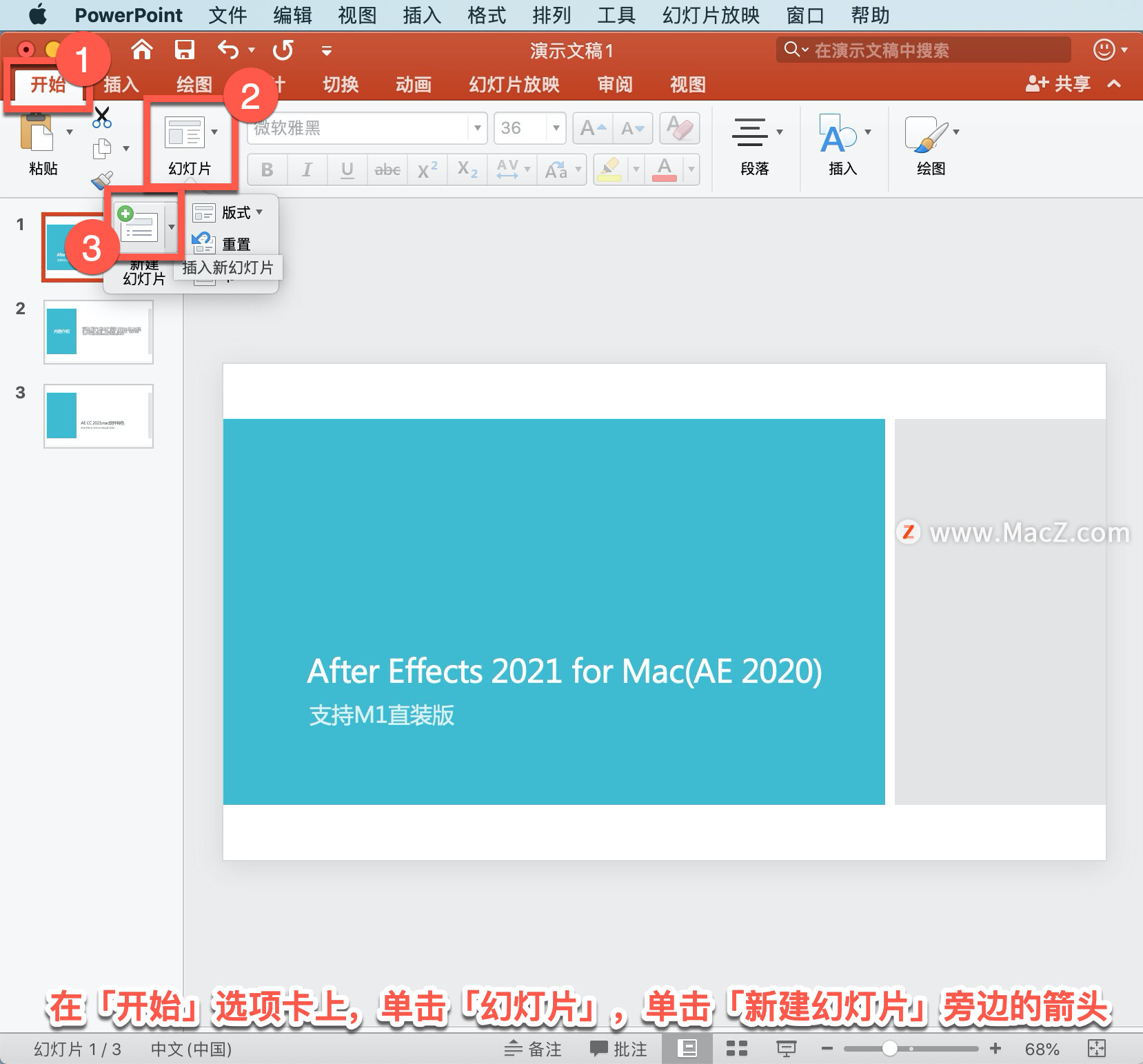Open the Apple menu

(x=38, y=14)
